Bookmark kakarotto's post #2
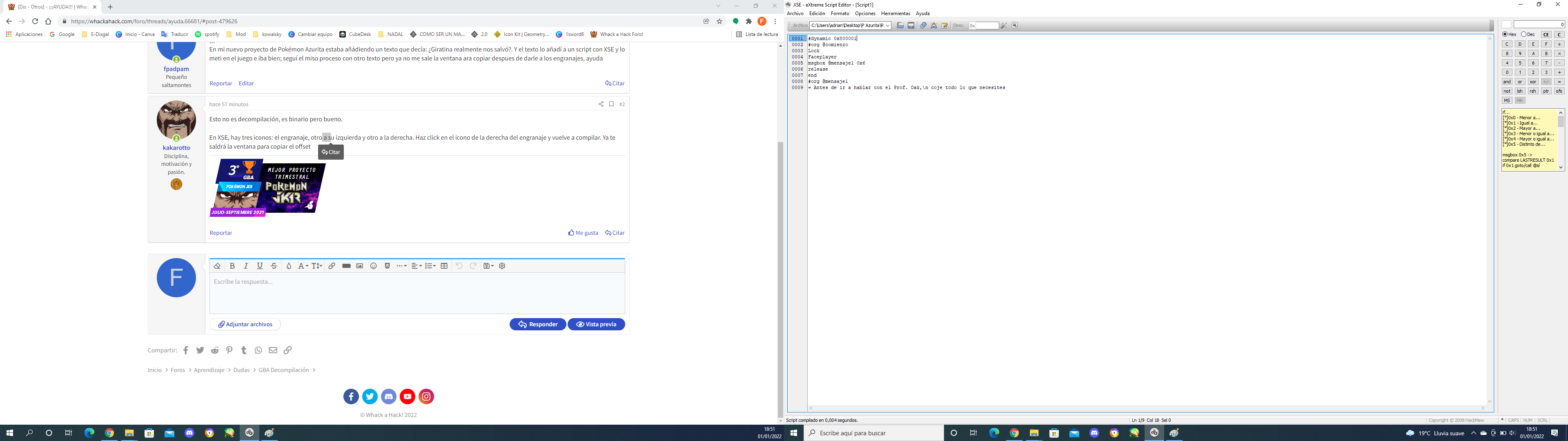This screenshot has width=1568, height=441. 611,104
